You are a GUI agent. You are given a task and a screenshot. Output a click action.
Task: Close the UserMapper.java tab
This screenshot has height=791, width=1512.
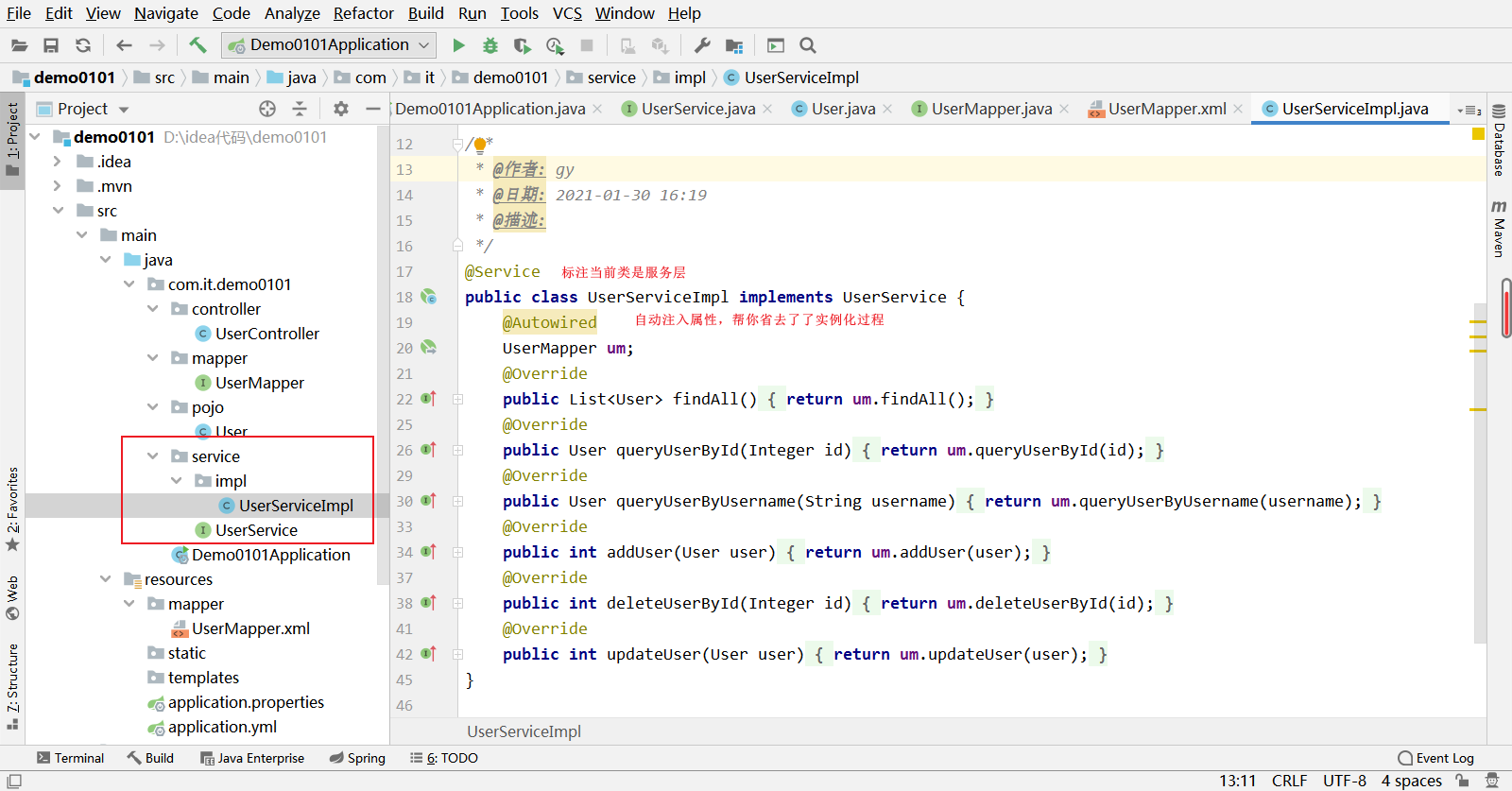click(x=1064, y=109)
